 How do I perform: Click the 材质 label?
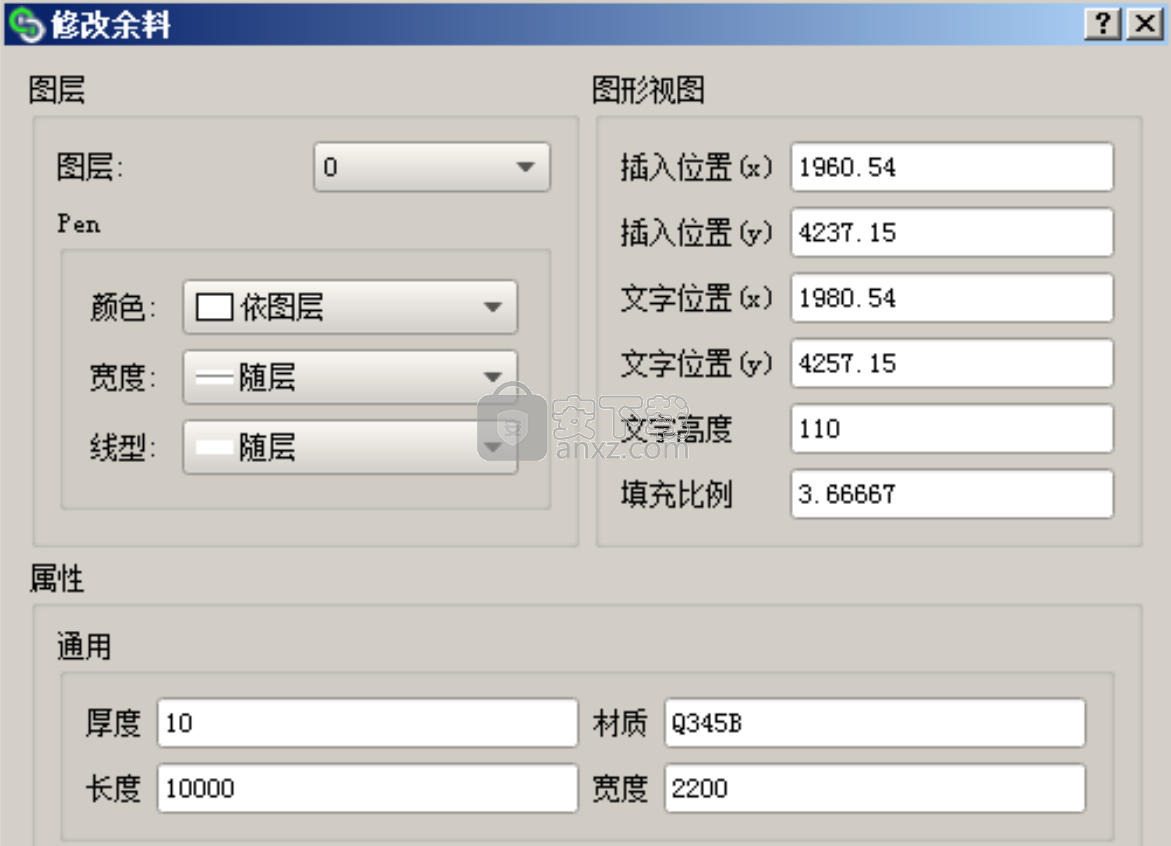coord(620,723)
